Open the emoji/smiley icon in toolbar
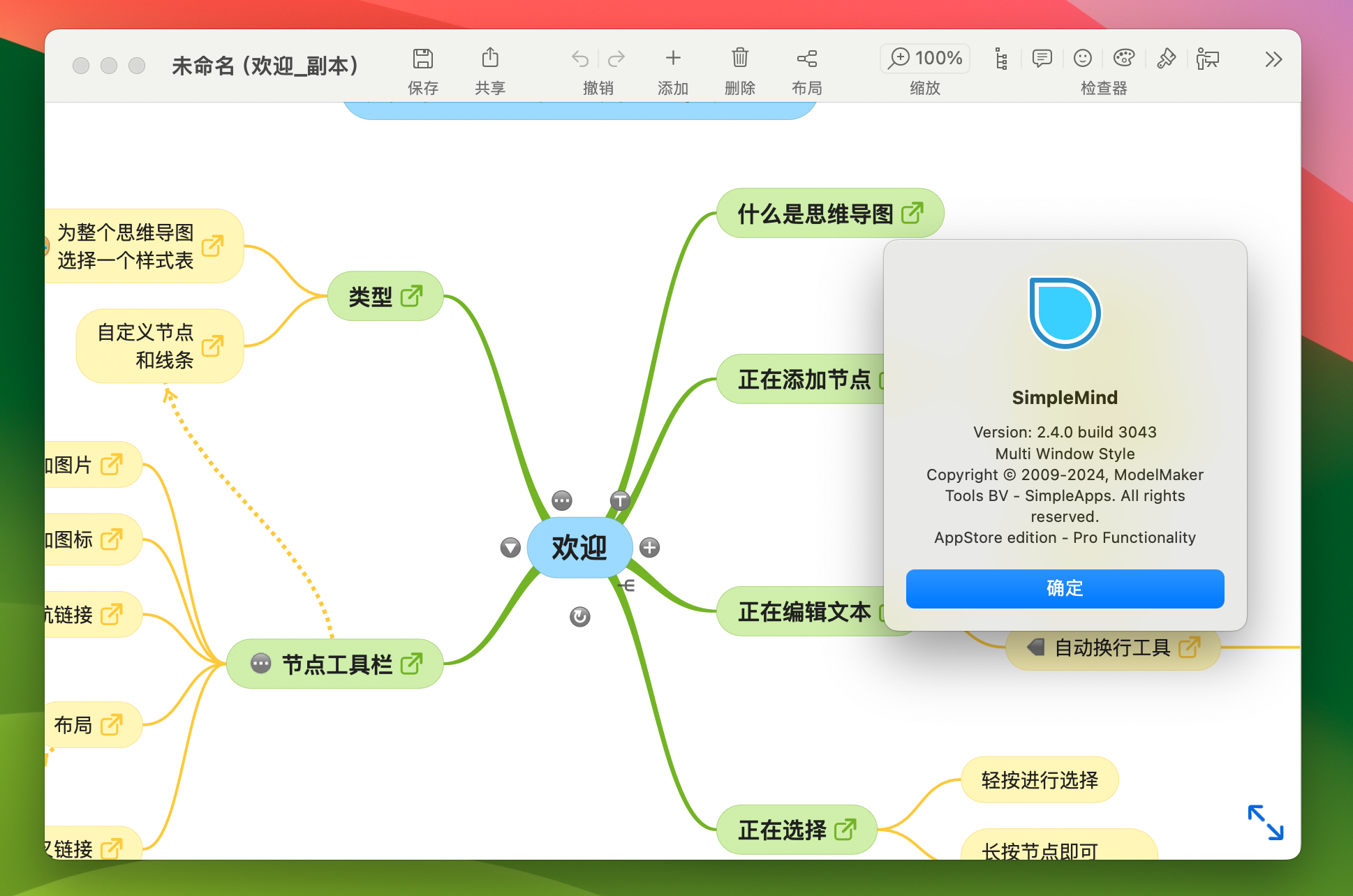1353x896 pixels. pyautogui.click(x=1081, y=59)
